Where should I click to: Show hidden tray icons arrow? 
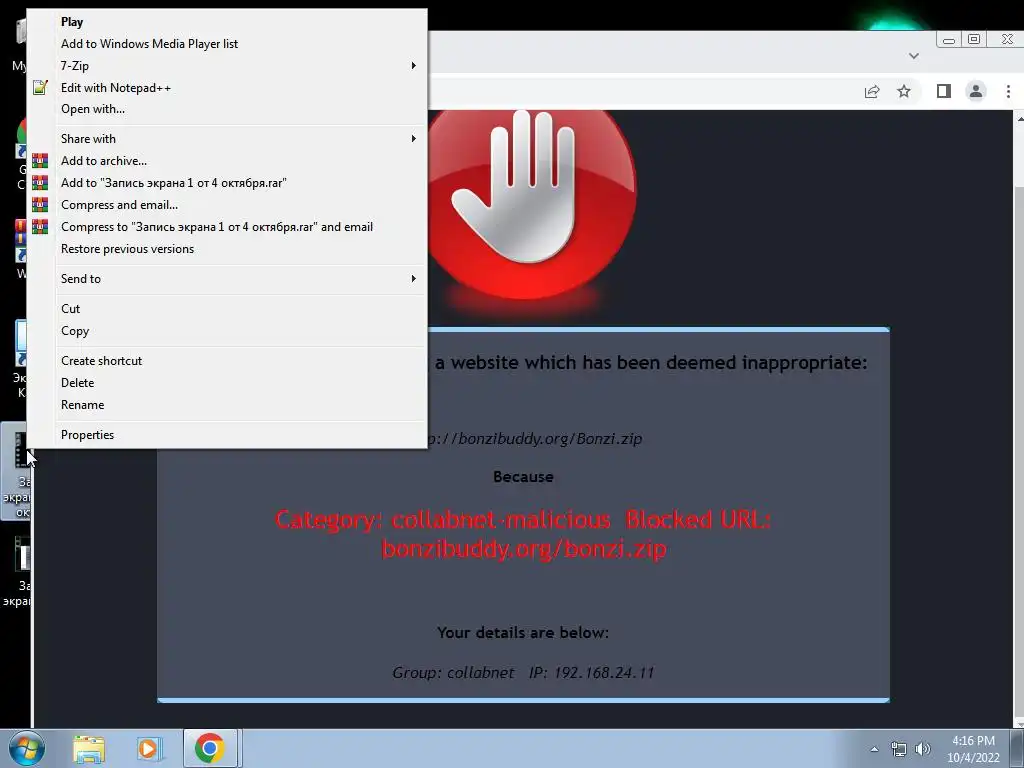[x=874, y=749]
